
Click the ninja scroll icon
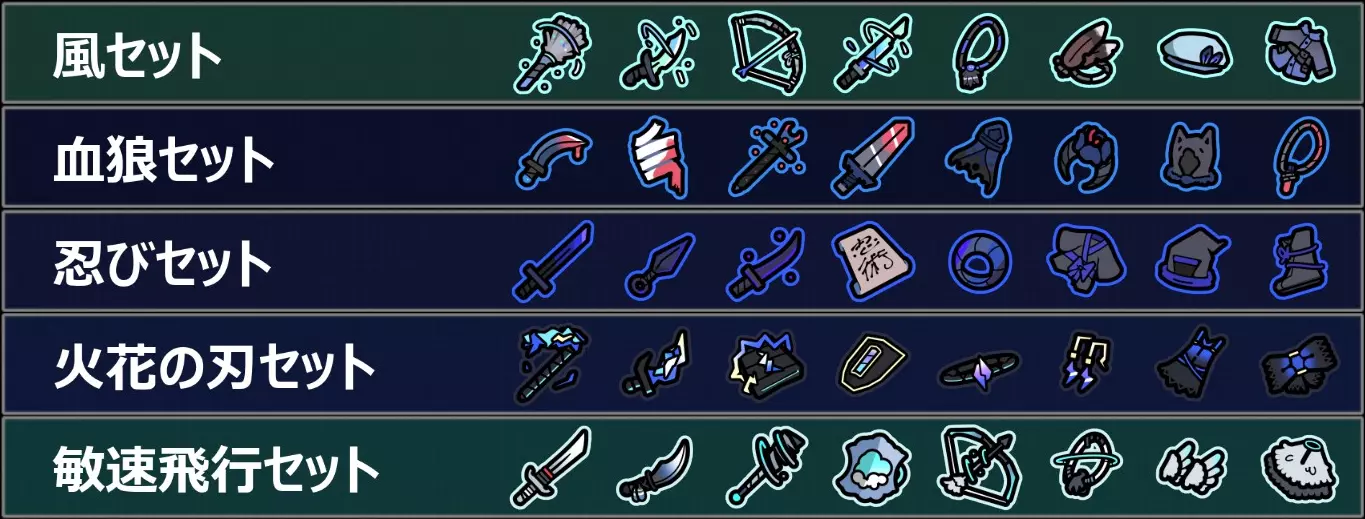pyautogui.click(x=872, y=261)
